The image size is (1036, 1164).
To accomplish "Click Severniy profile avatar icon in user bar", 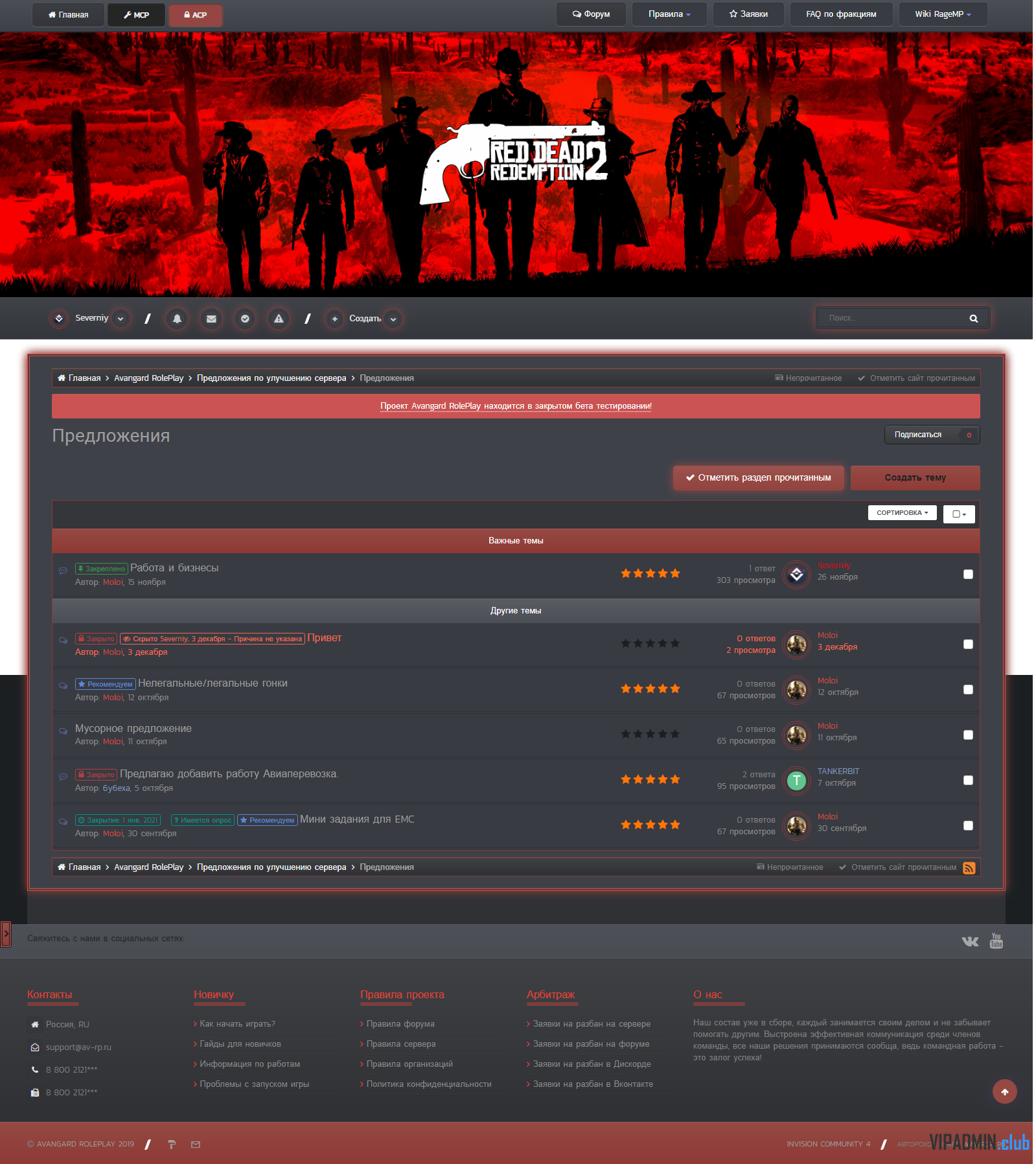I will (59, 319).
